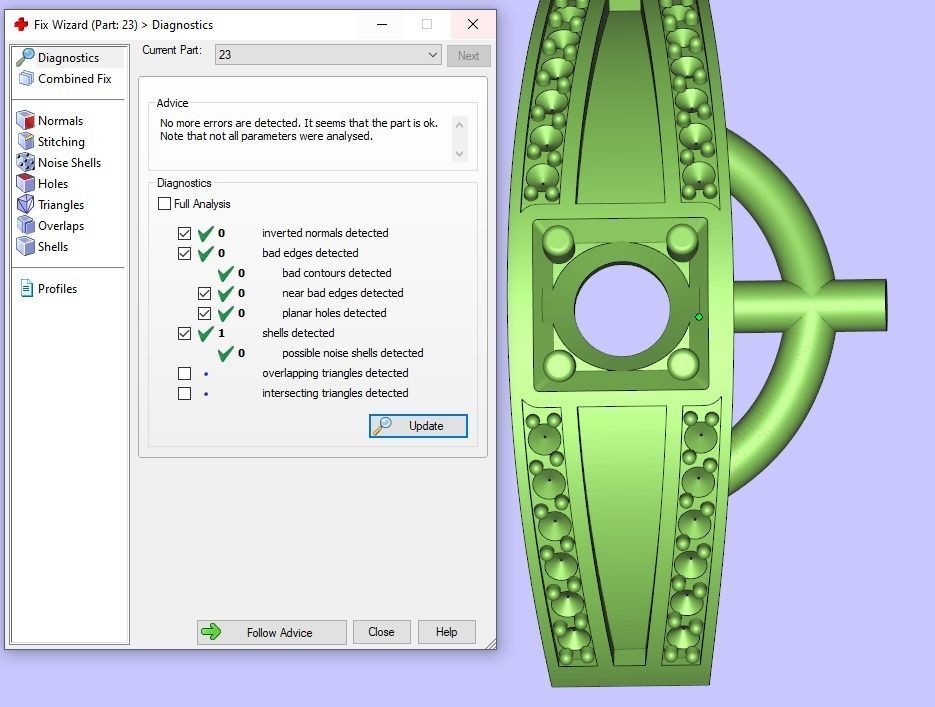Open the Current Part dropdown

[x=328, y=55]
